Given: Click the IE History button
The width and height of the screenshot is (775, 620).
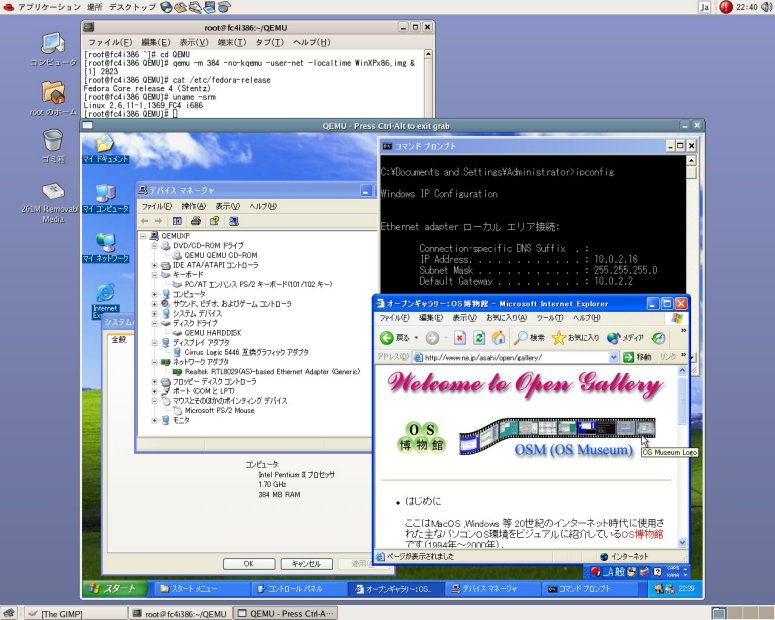Looking at the screenshot, I should tap(658, 338).
